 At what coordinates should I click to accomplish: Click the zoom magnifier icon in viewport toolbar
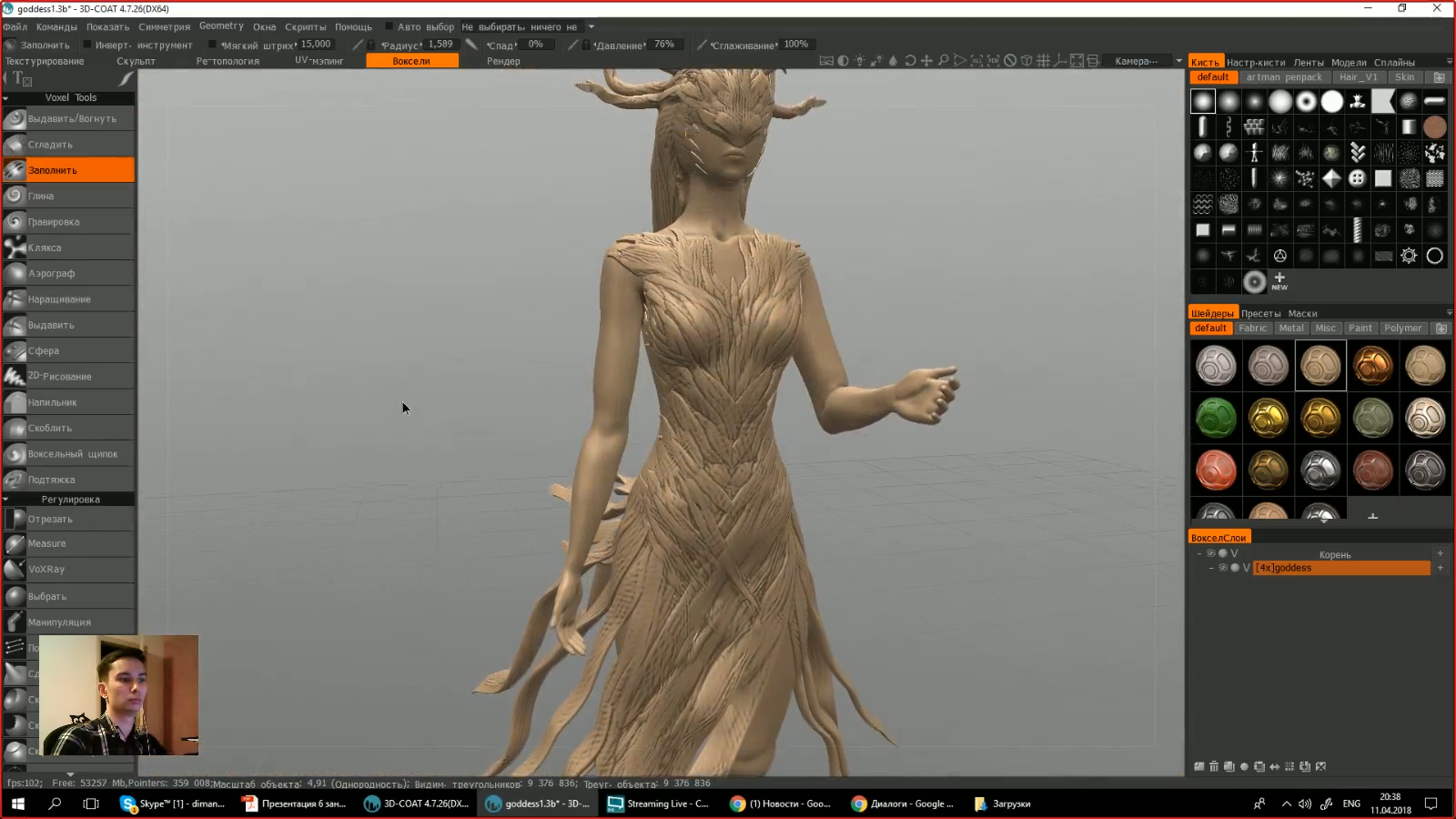tap(943, 61)
